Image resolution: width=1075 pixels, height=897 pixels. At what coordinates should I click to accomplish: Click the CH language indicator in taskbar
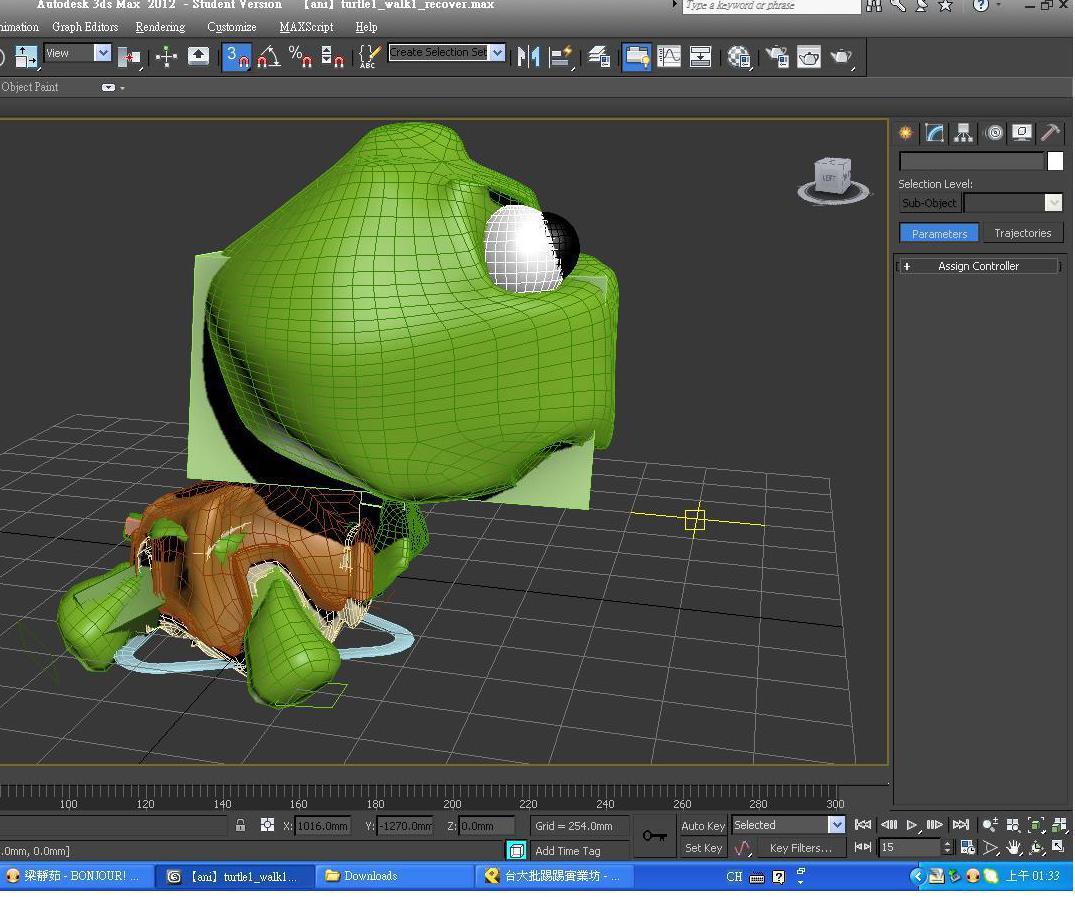[x=734, y=876]
